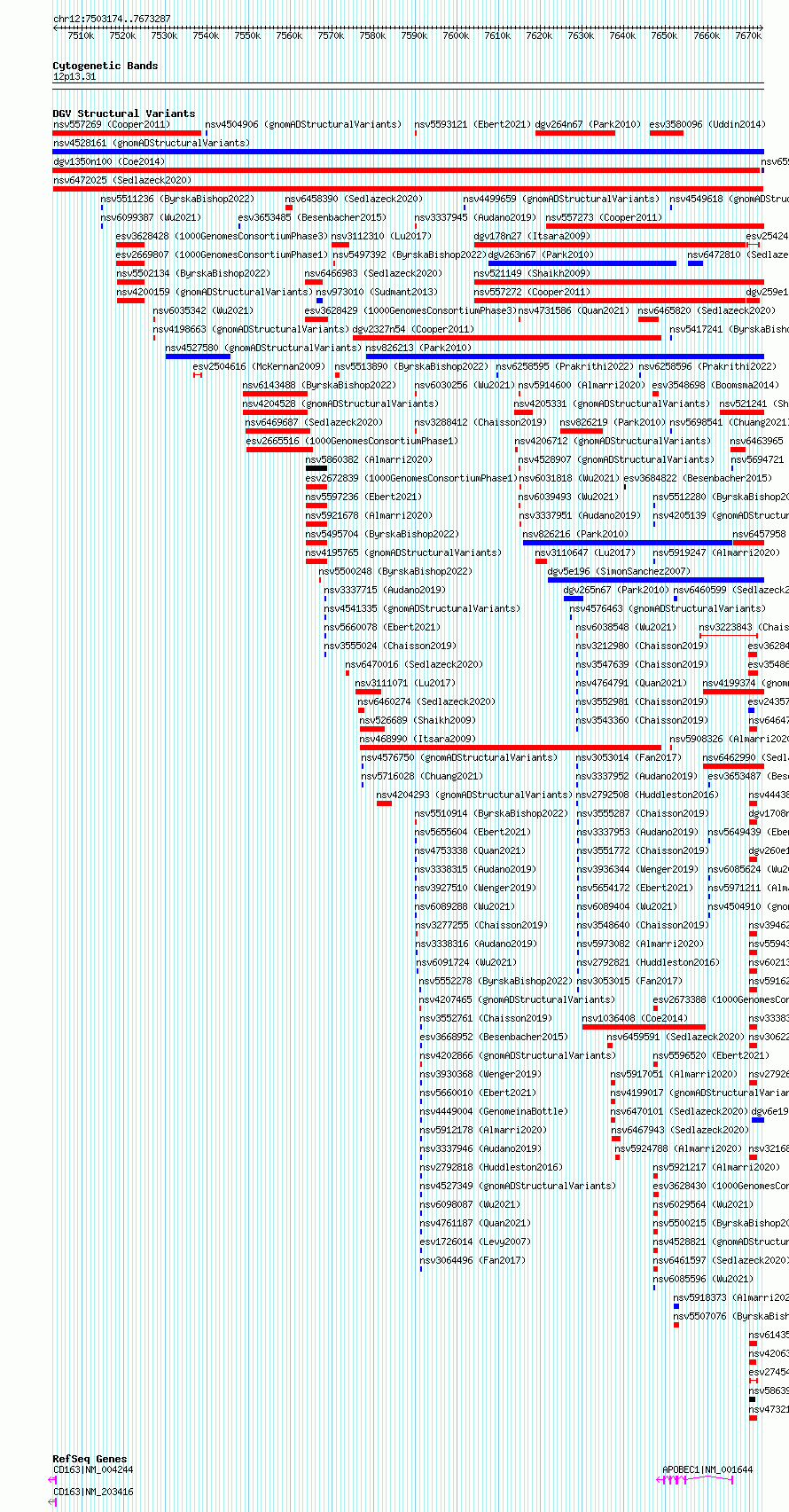Select variant nsv5918373 near the bottom
The width and height of the screenshot is (789, 1512).
click(x=731, y=1297)
